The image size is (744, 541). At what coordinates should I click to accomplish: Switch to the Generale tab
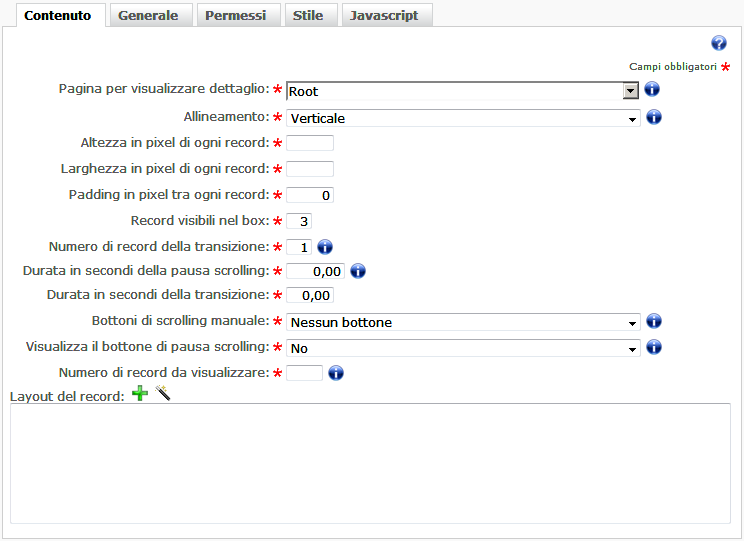click(x=148, y=15)
